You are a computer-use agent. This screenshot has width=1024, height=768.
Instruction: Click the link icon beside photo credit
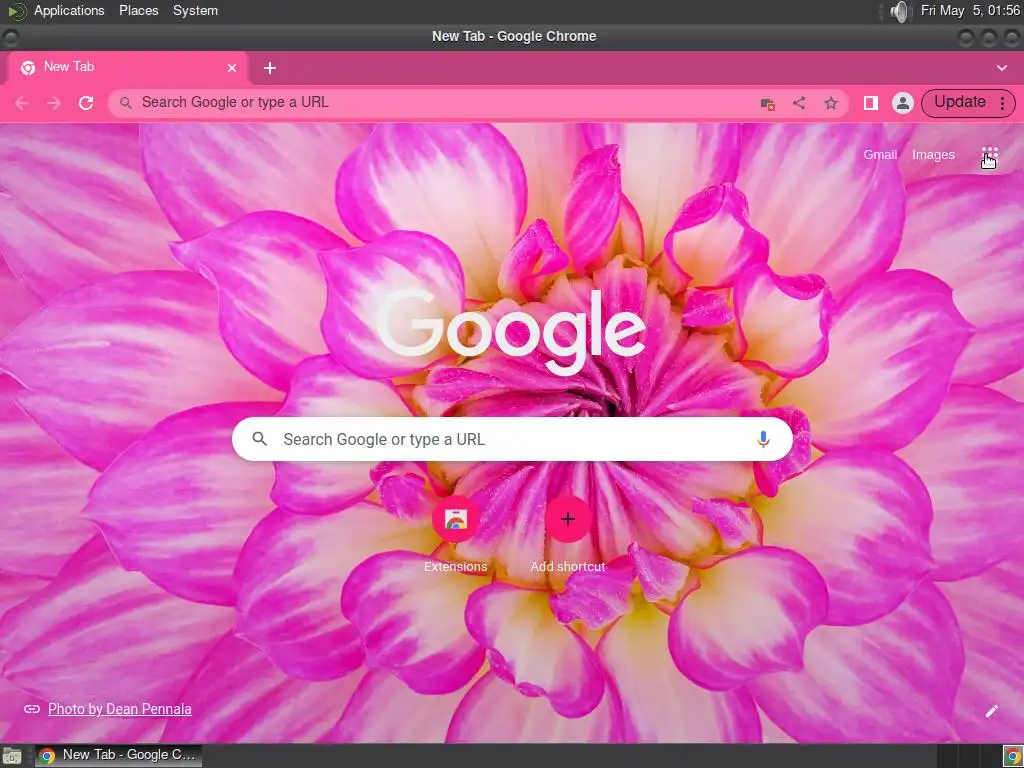[x=31, y=709]
